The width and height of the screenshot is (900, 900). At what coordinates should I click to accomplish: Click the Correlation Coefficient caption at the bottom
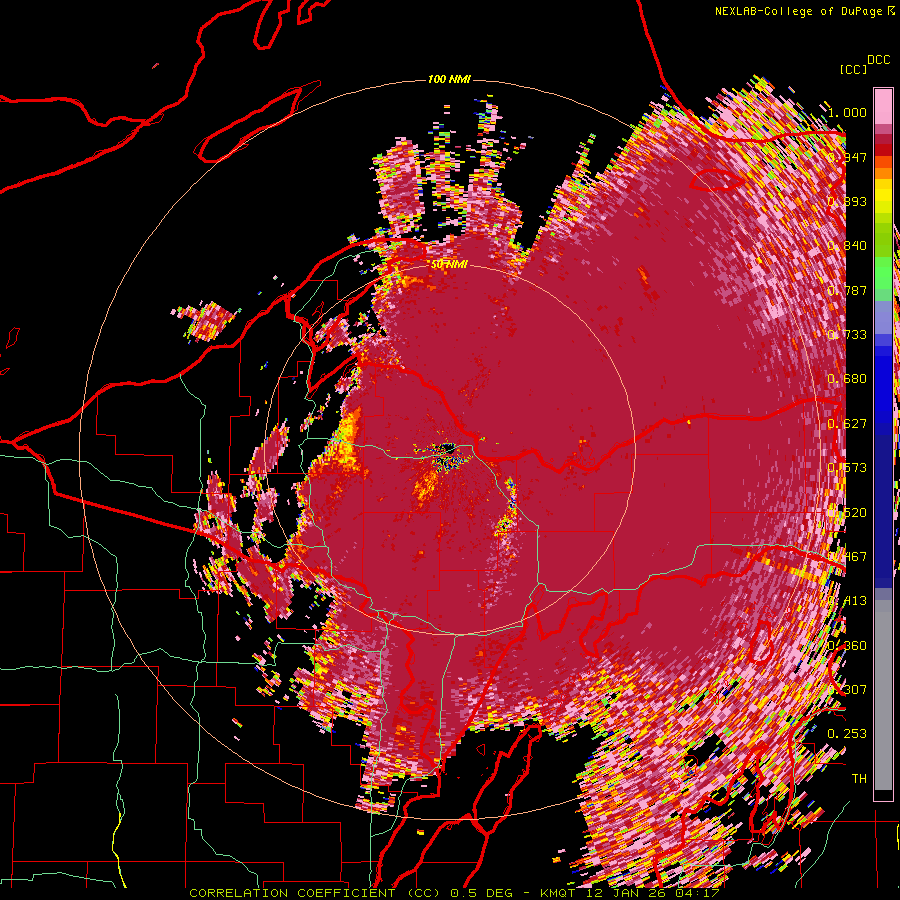454,893
